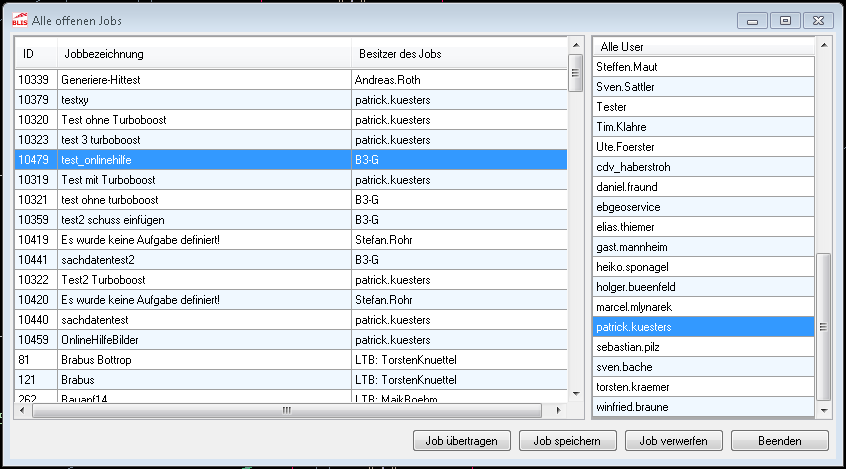Choose user winfried.braune from the list

pyautogui.click(x=702, y=407)
